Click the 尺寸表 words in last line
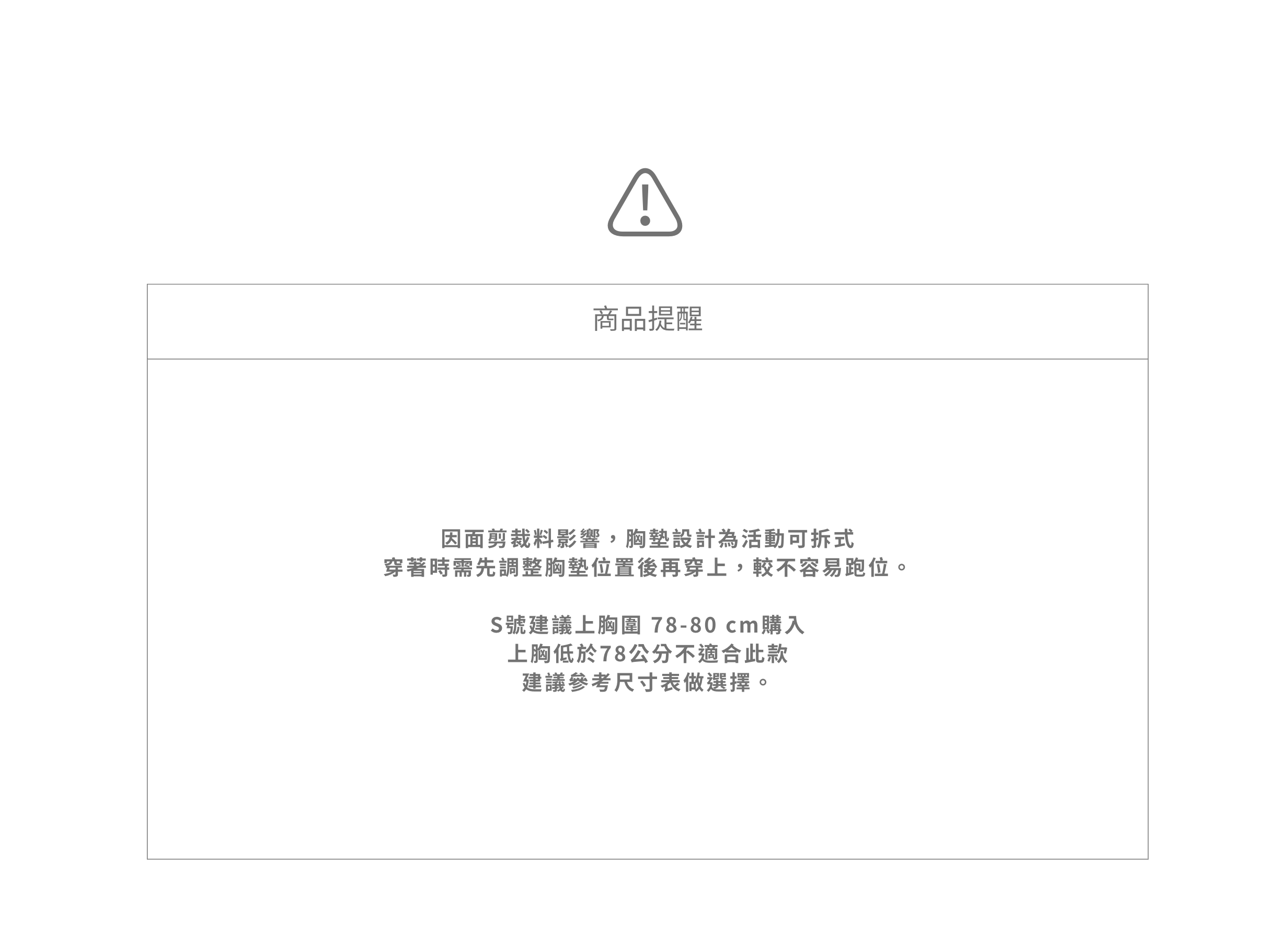 648,682
